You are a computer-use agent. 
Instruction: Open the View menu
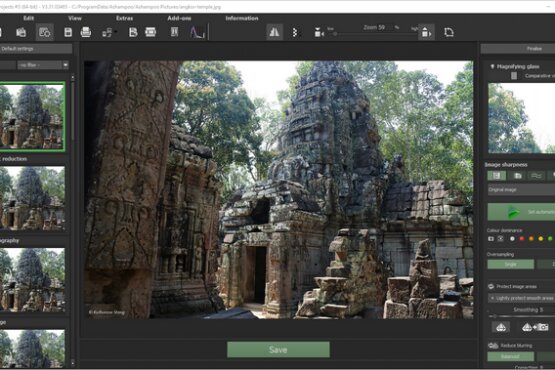(x=75, y=18)
